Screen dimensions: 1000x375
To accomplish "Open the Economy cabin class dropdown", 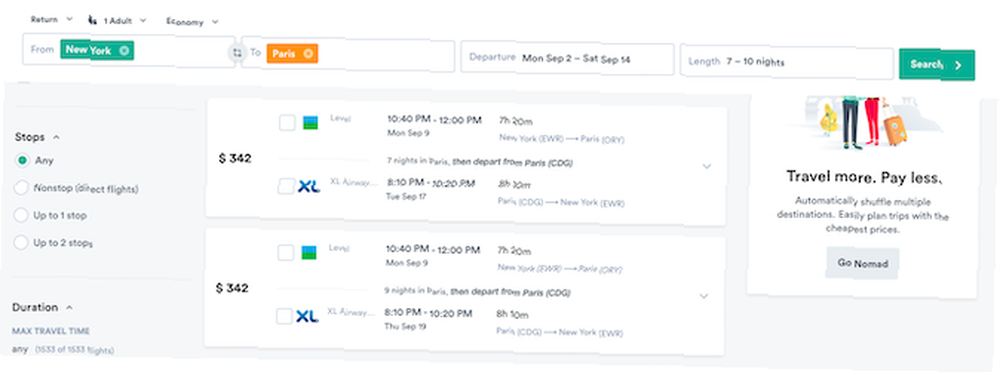I will (x=193, y=22).
